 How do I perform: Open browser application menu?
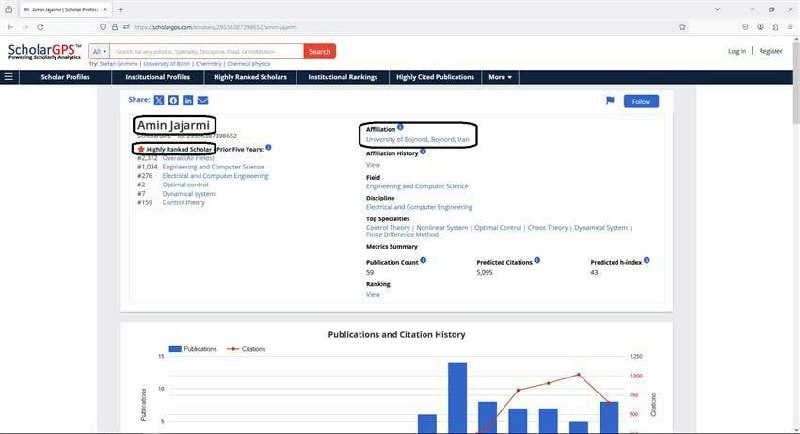pyautogui.click(x=790, y=27)
